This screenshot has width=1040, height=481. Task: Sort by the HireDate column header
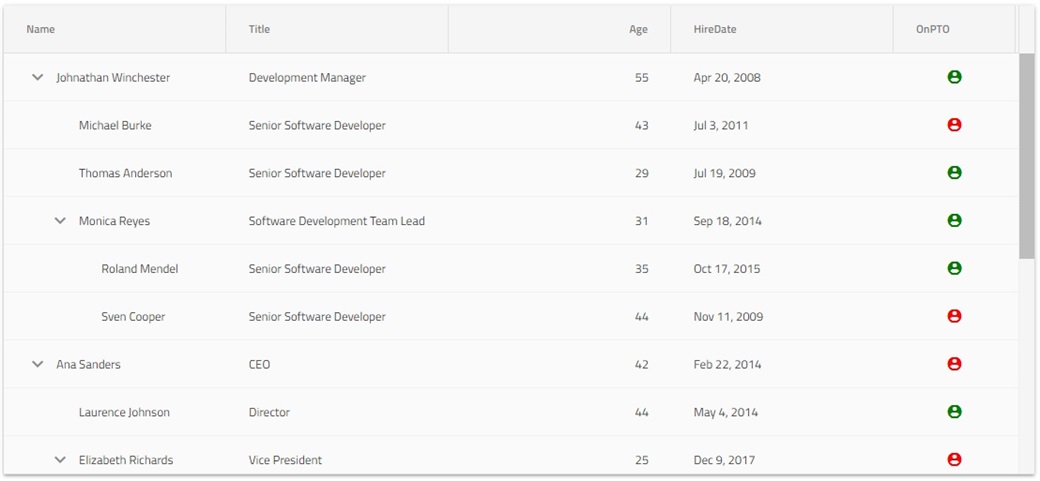[x=715, y=29]
